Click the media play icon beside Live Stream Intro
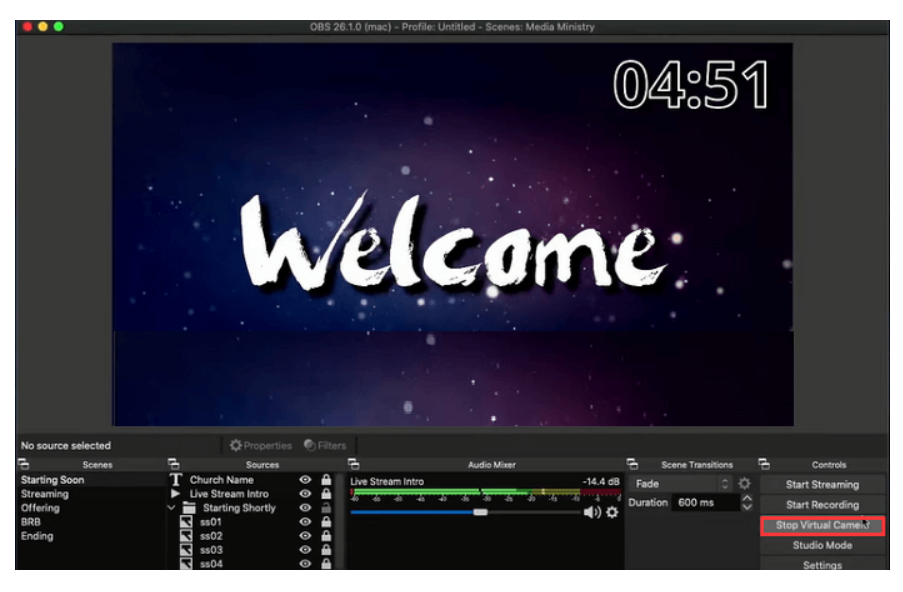The height and width of the screenshot is (592, 903). pyautogui.click(x=176, y=494)
